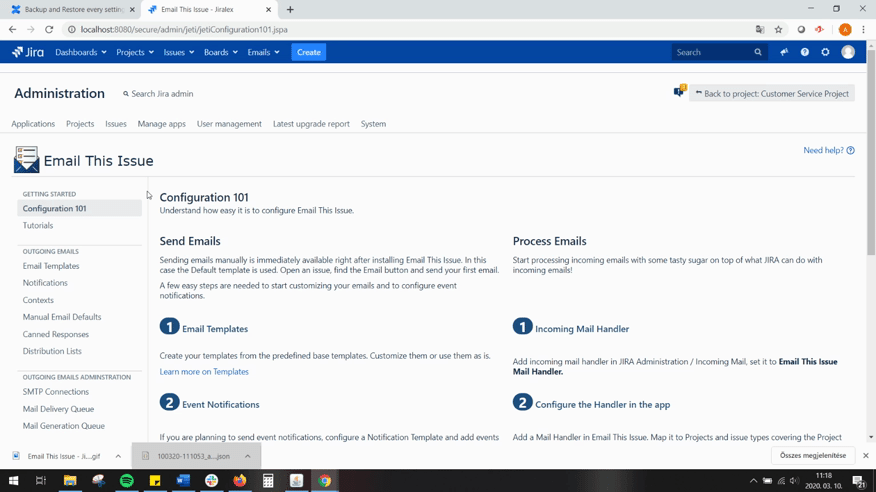Screen dimensions: 876x492
Task: Click the Jira logo in the header
Action: pos(27,52)
